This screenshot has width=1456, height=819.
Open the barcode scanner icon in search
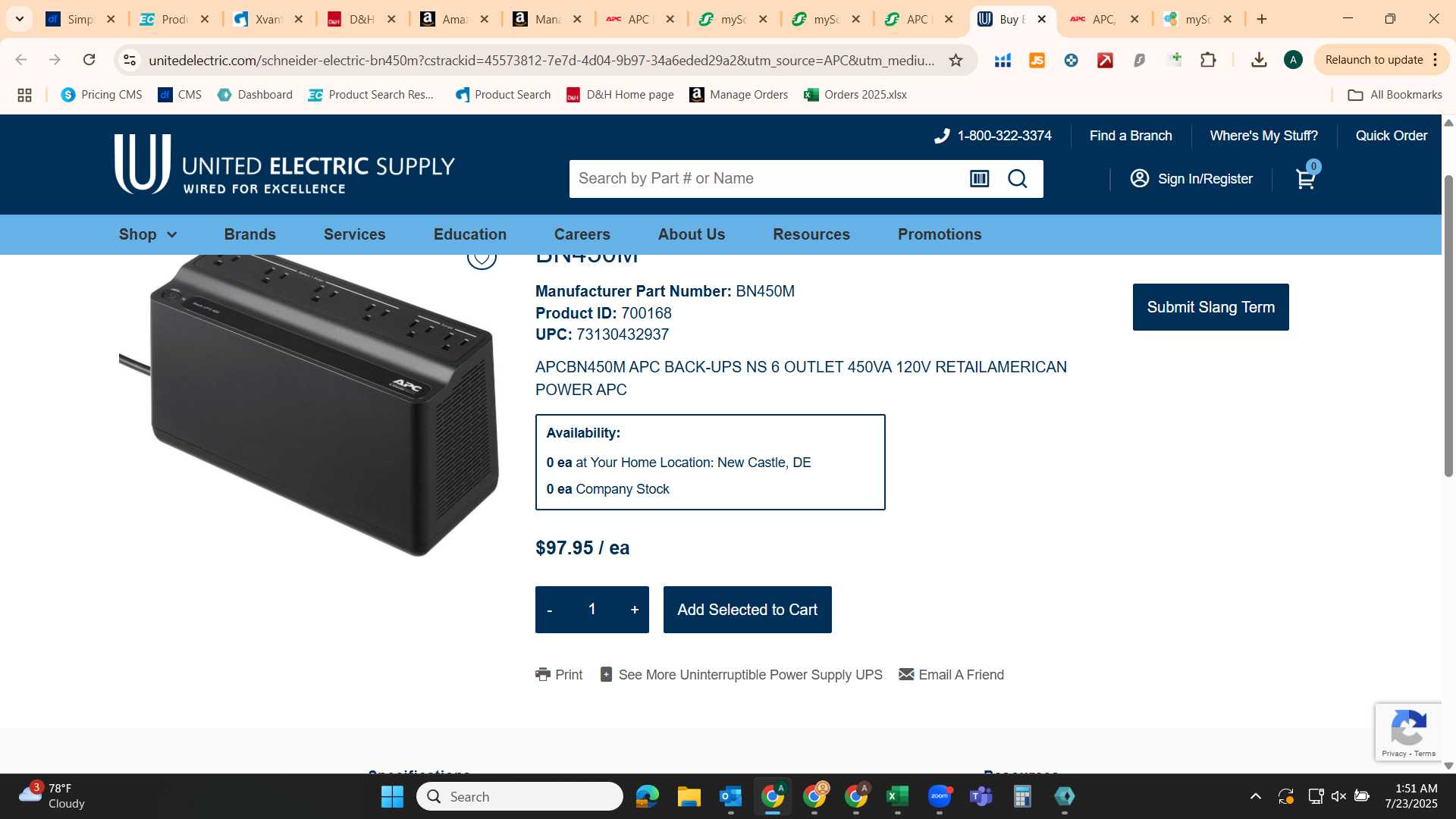tap(979, 179)
